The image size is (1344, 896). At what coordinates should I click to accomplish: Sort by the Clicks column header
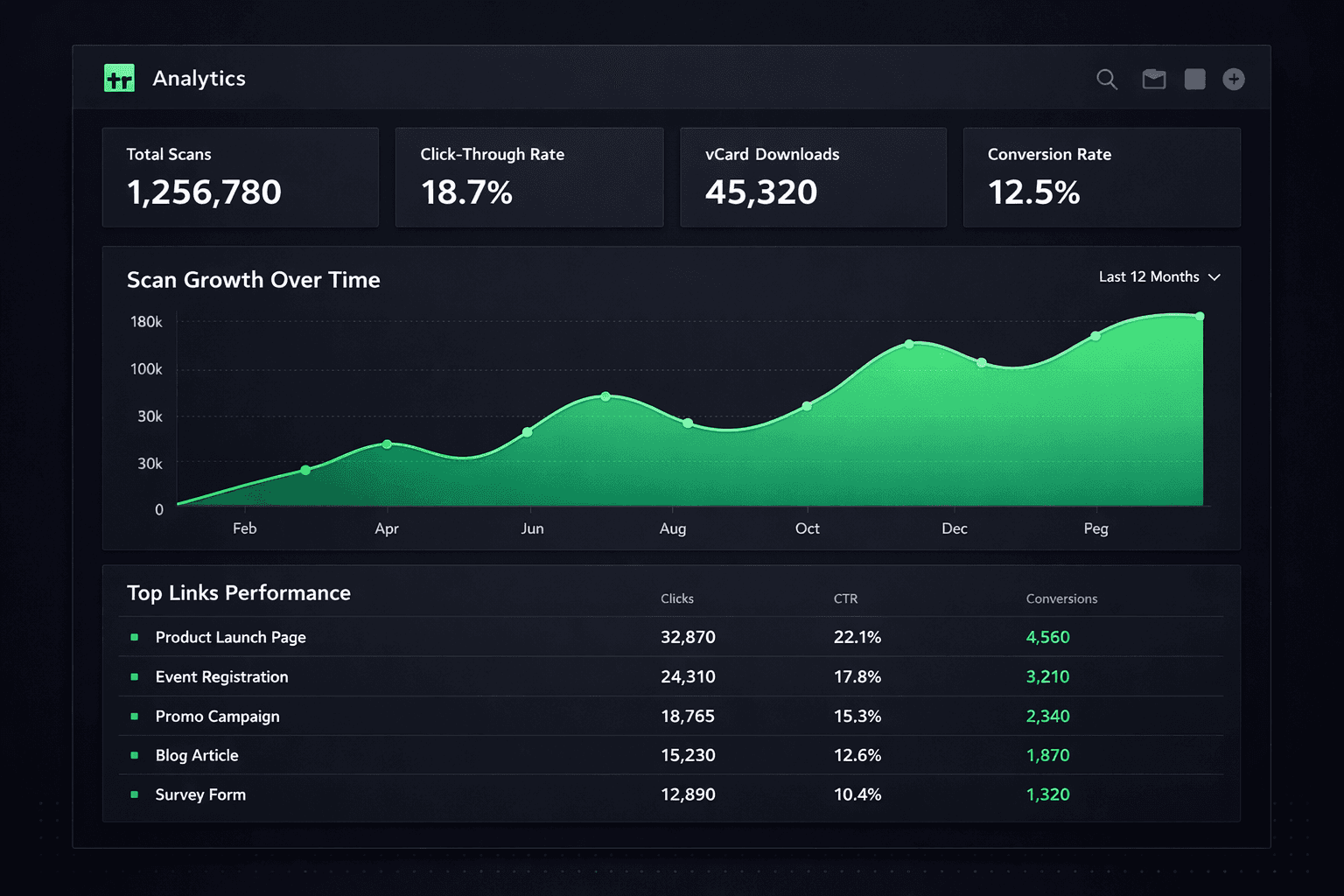[x=677, y=598]
